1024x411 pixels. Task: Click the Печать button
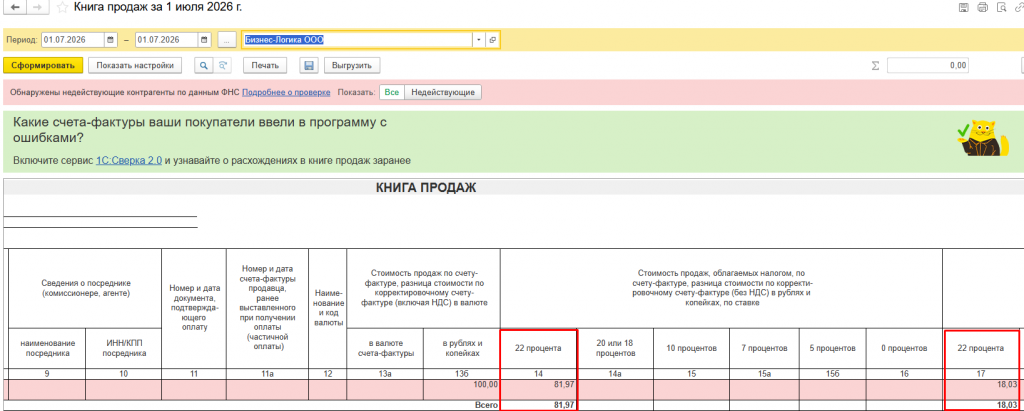click(265, 65)
